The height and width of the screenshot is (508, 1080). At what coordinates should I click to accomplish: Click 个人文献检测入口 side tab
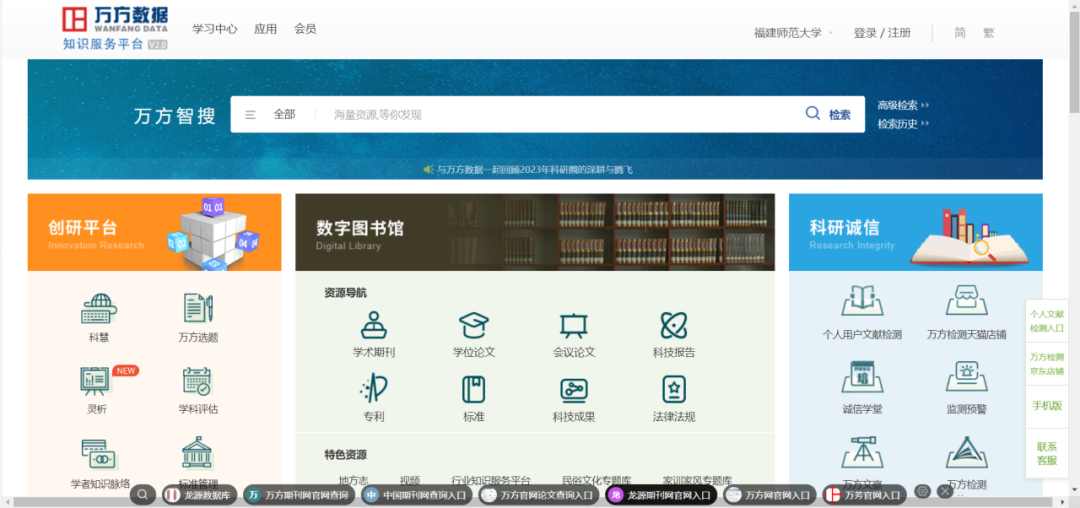pyautogui.click(x=1046, y=321)
